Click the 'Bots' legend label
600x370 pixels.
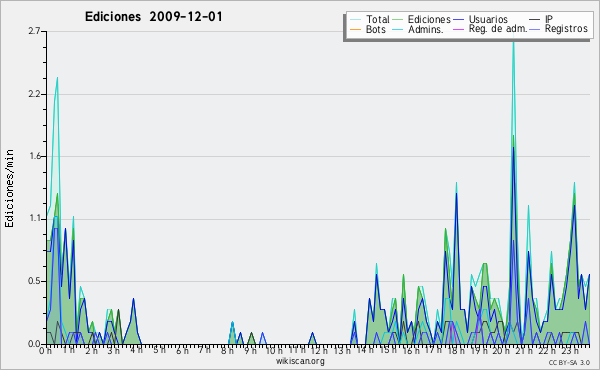click(x=376, y=29)
